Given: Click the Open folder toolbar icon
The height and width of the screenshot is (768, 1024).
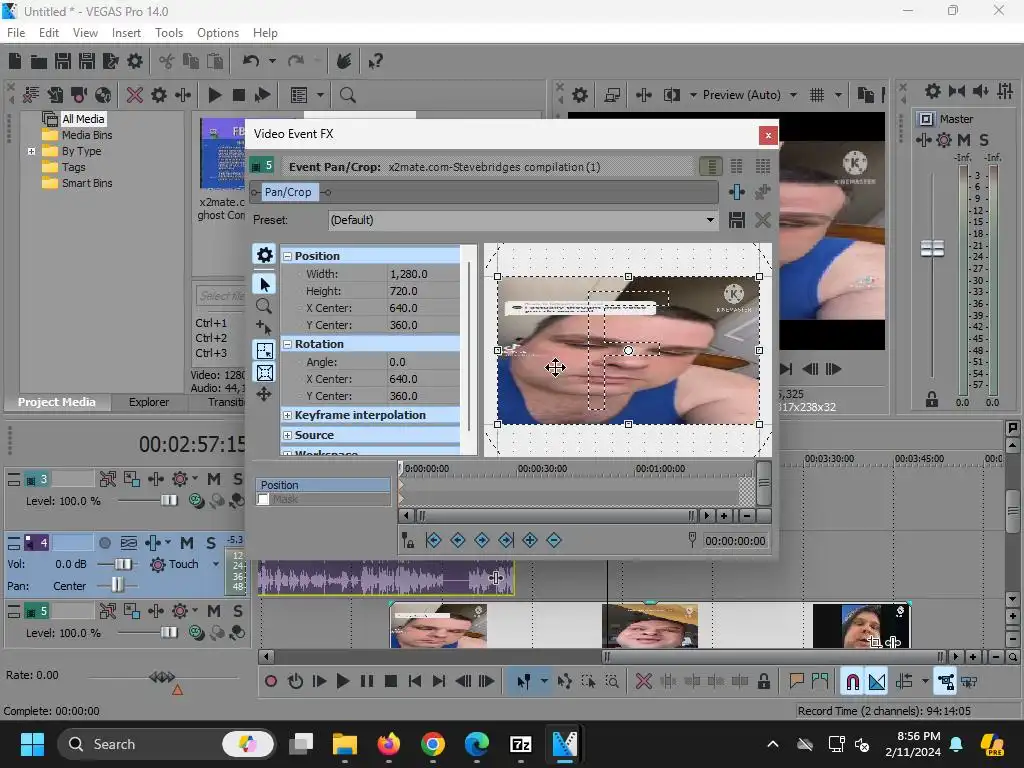Looking at the screenshot, I should point(39,61).
